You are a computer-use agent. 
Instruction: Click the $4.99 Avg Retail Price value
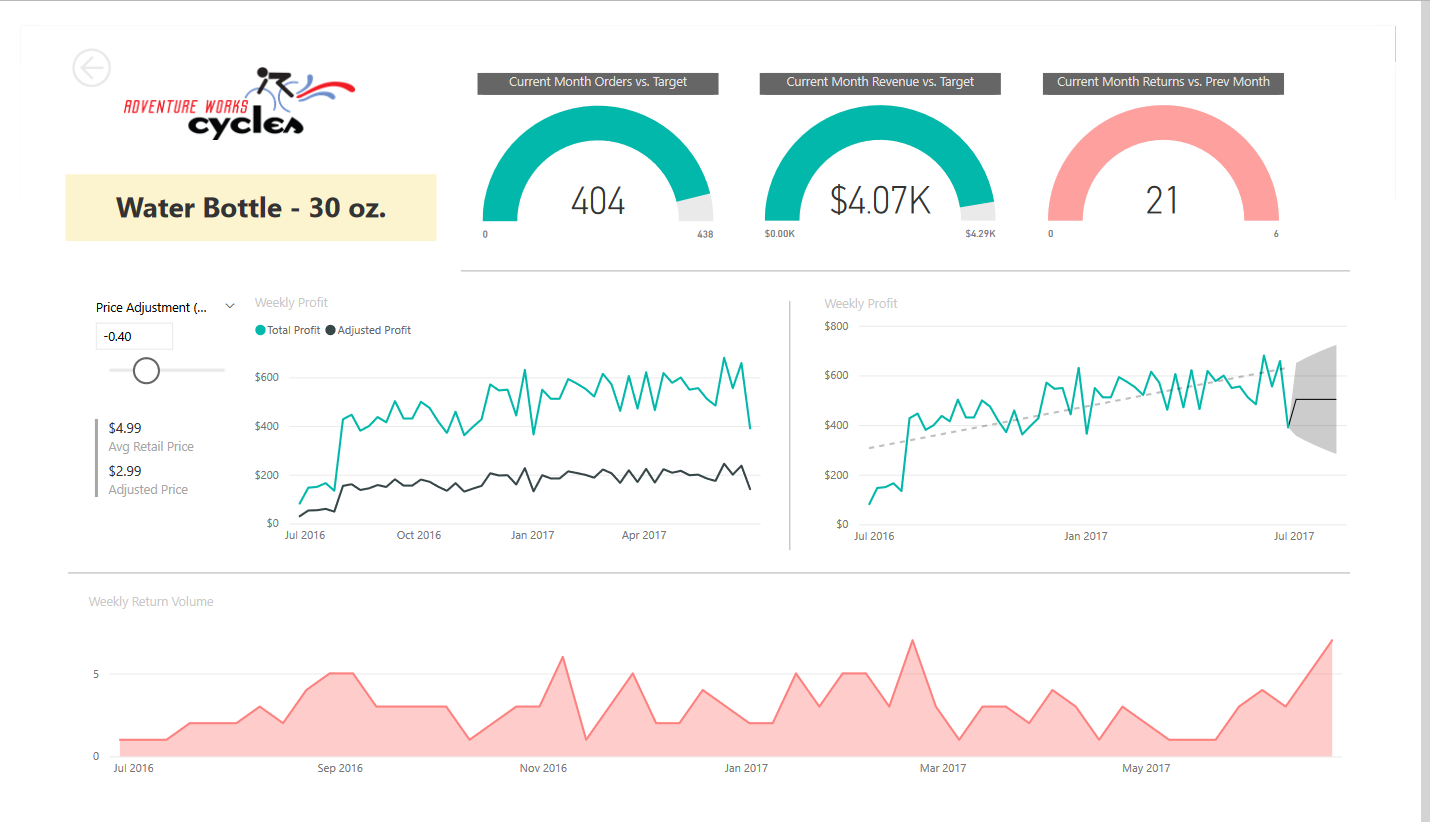tap(125, 428)
